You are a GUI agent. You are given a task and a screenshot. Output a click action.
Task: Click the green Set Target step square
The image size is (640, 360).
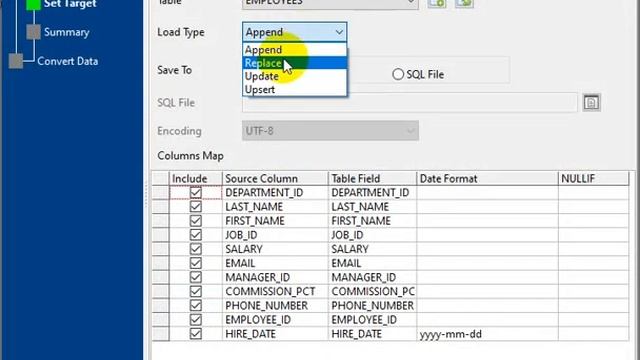(33, 4)
